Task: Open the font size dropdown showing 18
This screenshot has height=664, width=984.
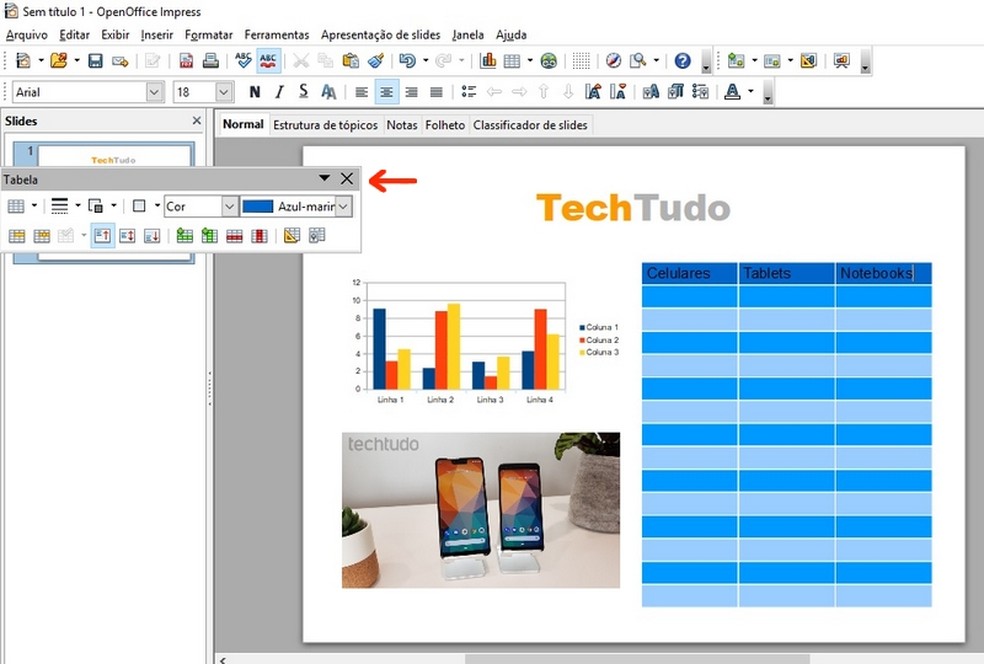Action: 222,91
